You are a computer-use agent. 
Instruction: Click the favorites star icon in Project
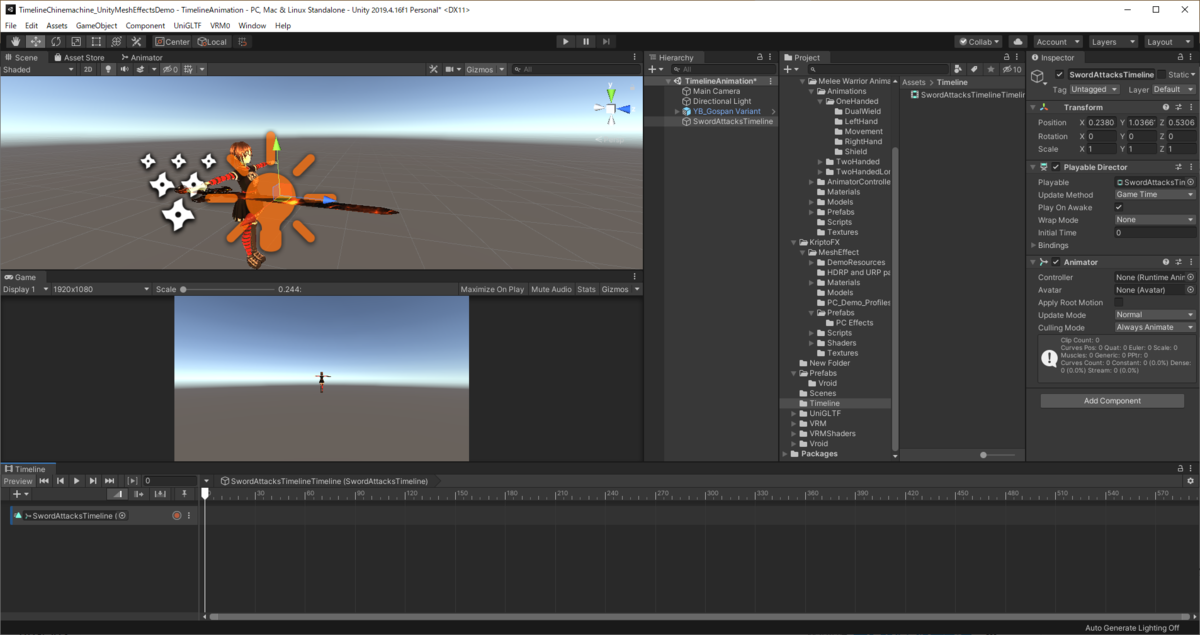click(991, 69)
